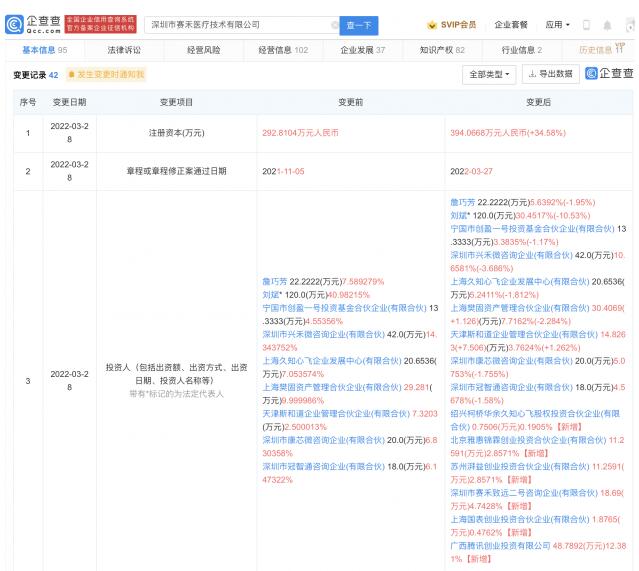
Task: Open the SVIP member crown icon
Action: [x=431, y=25]
